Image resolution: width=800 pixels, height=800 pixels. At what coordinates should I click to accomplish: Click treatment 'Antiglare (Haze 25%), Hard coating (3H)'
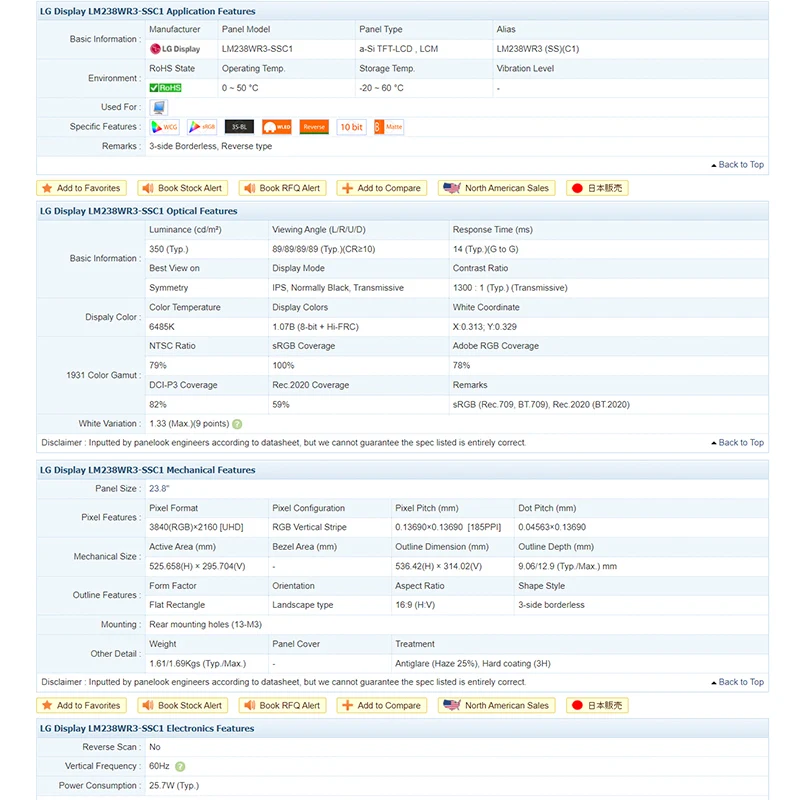coord(473,664)
